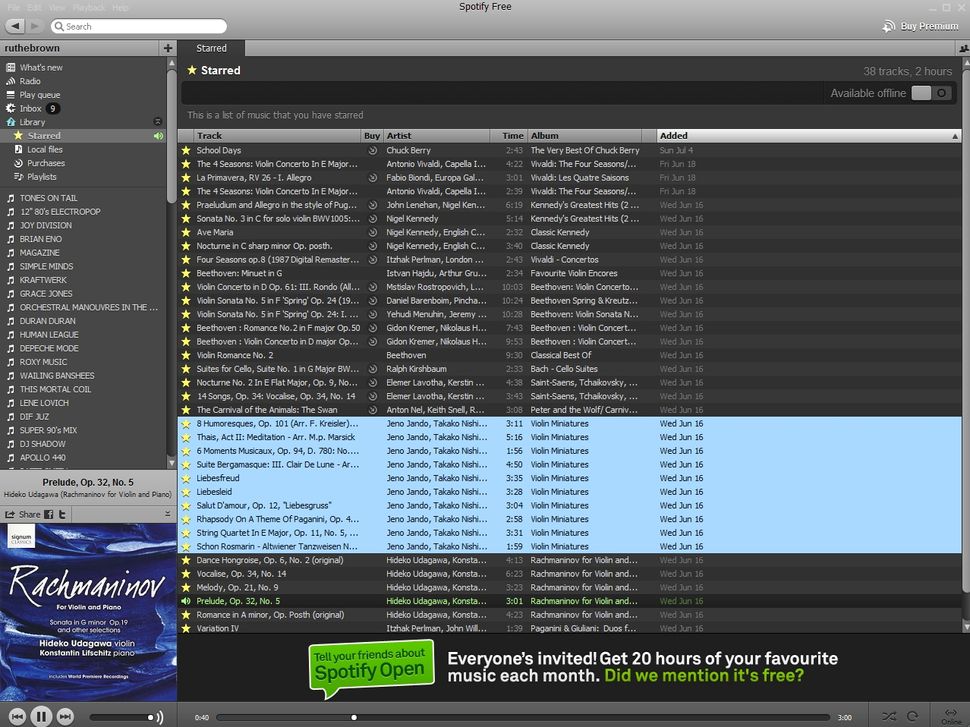The width and height of the screenshot is (970, 727).
Task: Open the Spotify Open promotion banner
Action: click(x=370, y=667)
